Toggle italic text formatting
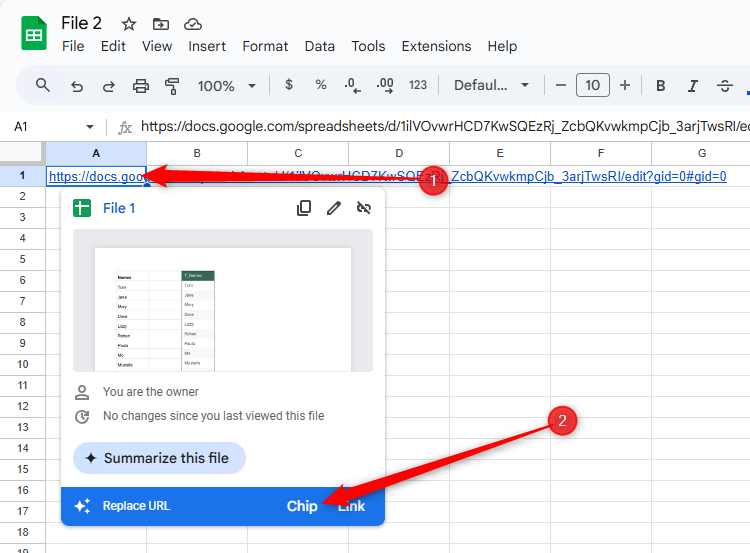 coord(693,86)
